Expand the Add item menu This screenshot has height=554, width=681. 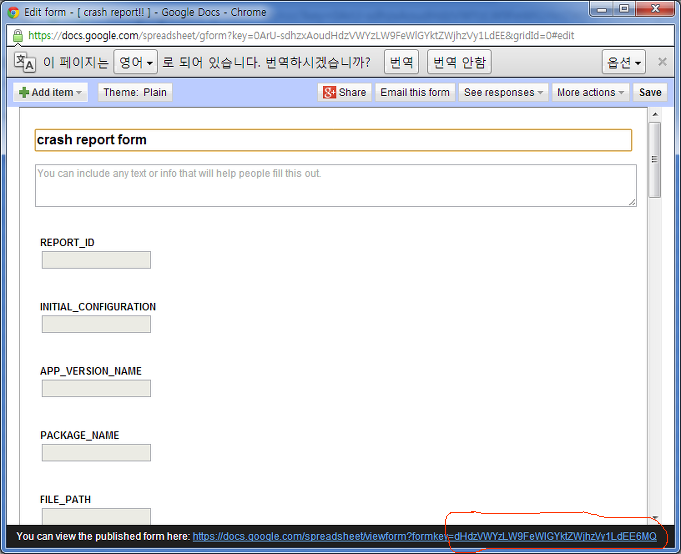click(x=50, y=92)
